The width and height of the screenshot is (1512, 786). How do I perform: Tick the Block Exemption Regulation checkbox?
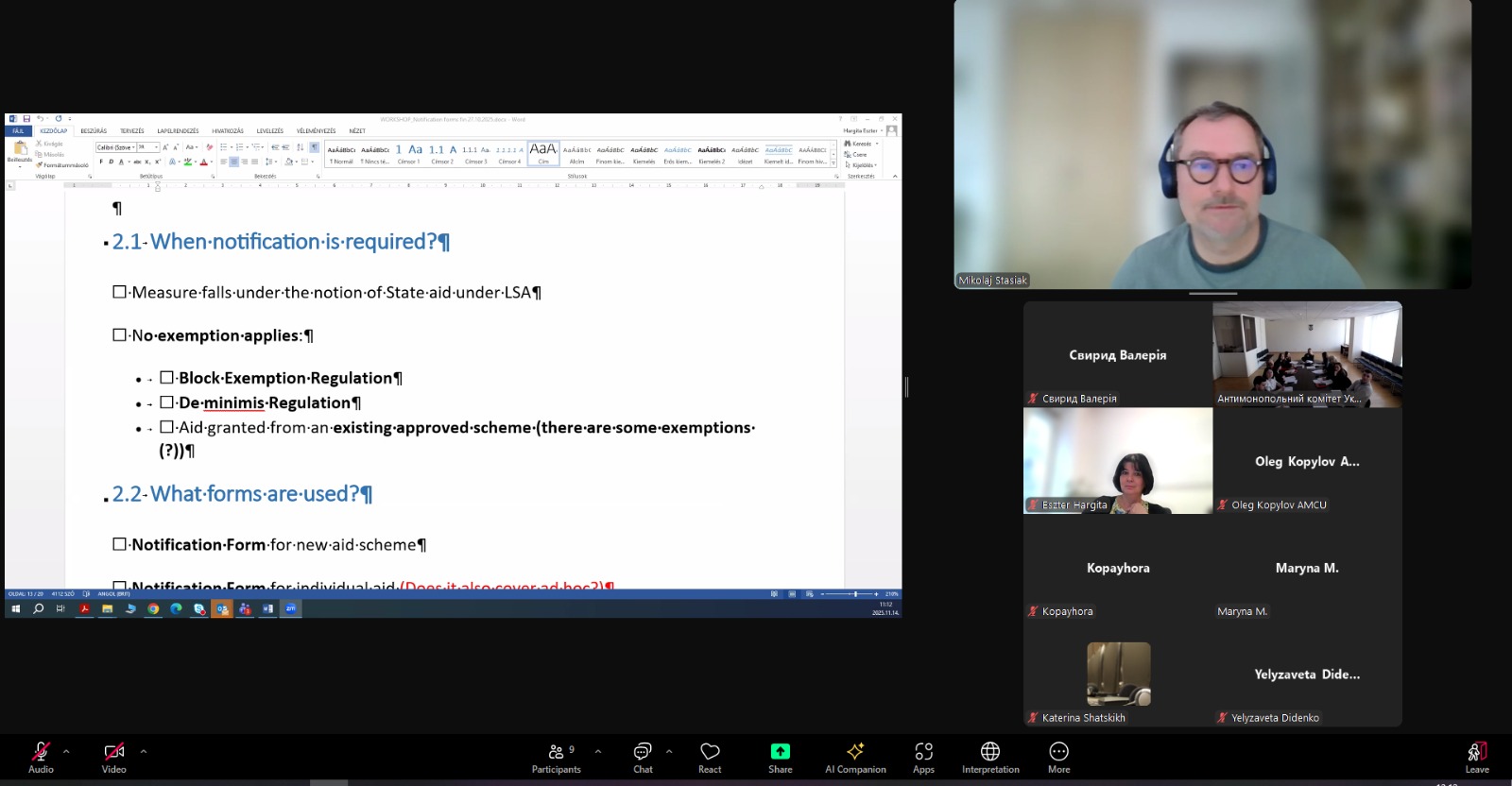point(166,378)
